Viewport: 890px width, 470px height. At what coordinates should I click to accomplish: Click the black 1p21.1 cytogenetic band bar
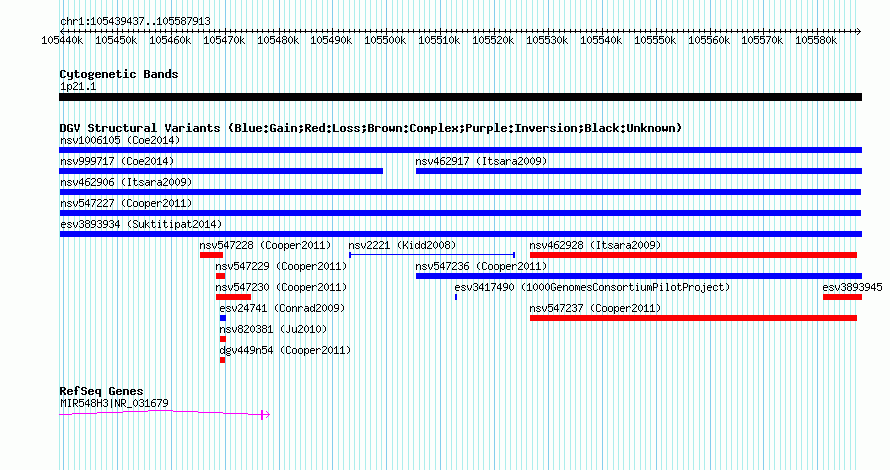coord(460,97)
